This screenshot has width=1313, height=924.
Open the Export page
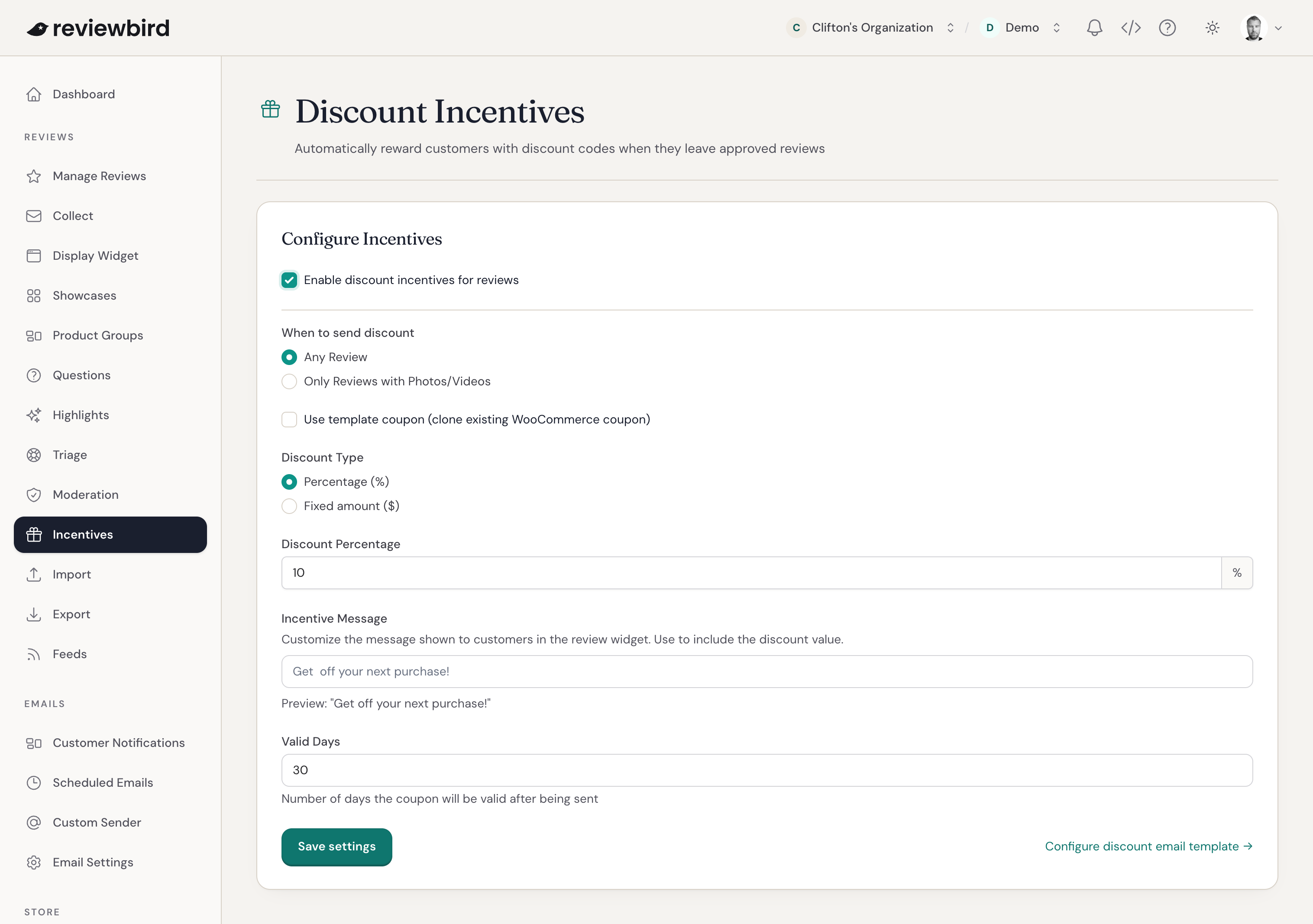click(110, 614)
